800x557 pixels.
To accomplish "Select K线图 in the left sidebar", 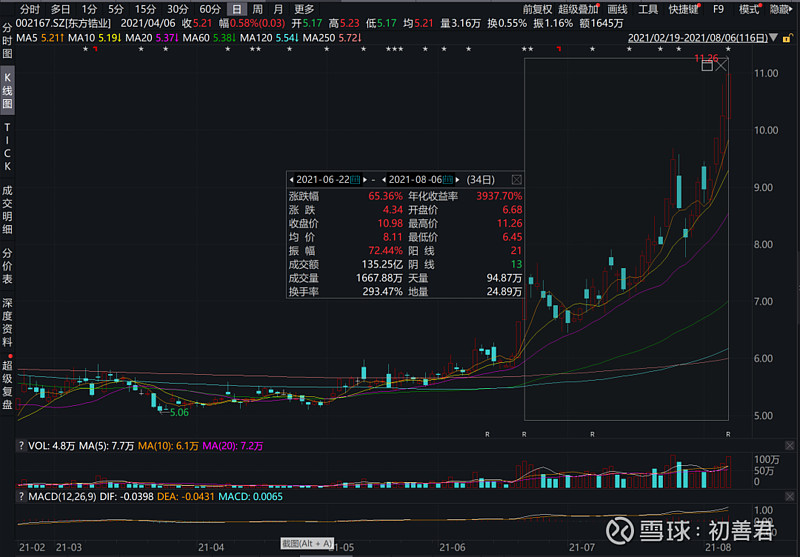I will 7,90.
